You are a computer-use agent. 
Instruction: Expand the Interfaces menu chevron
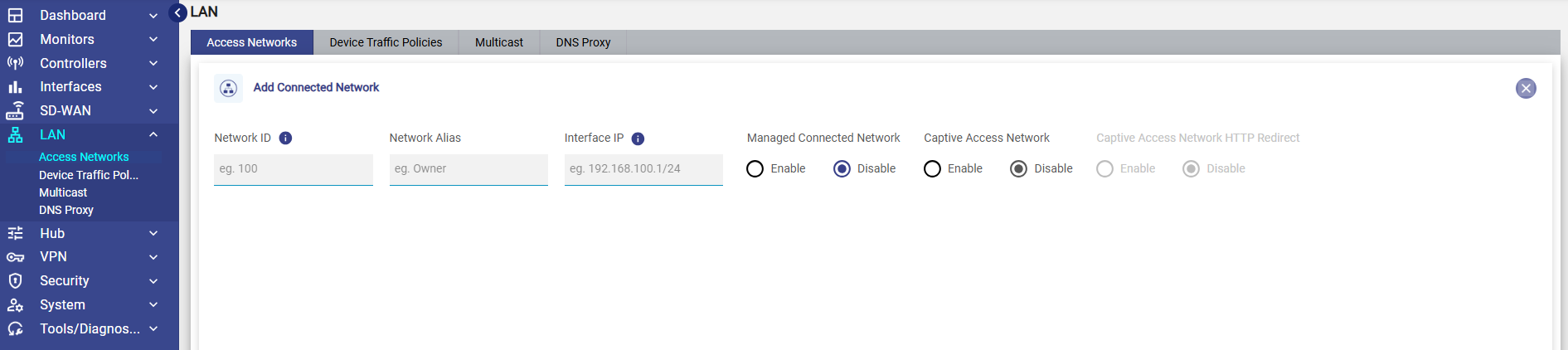point(153,87)
